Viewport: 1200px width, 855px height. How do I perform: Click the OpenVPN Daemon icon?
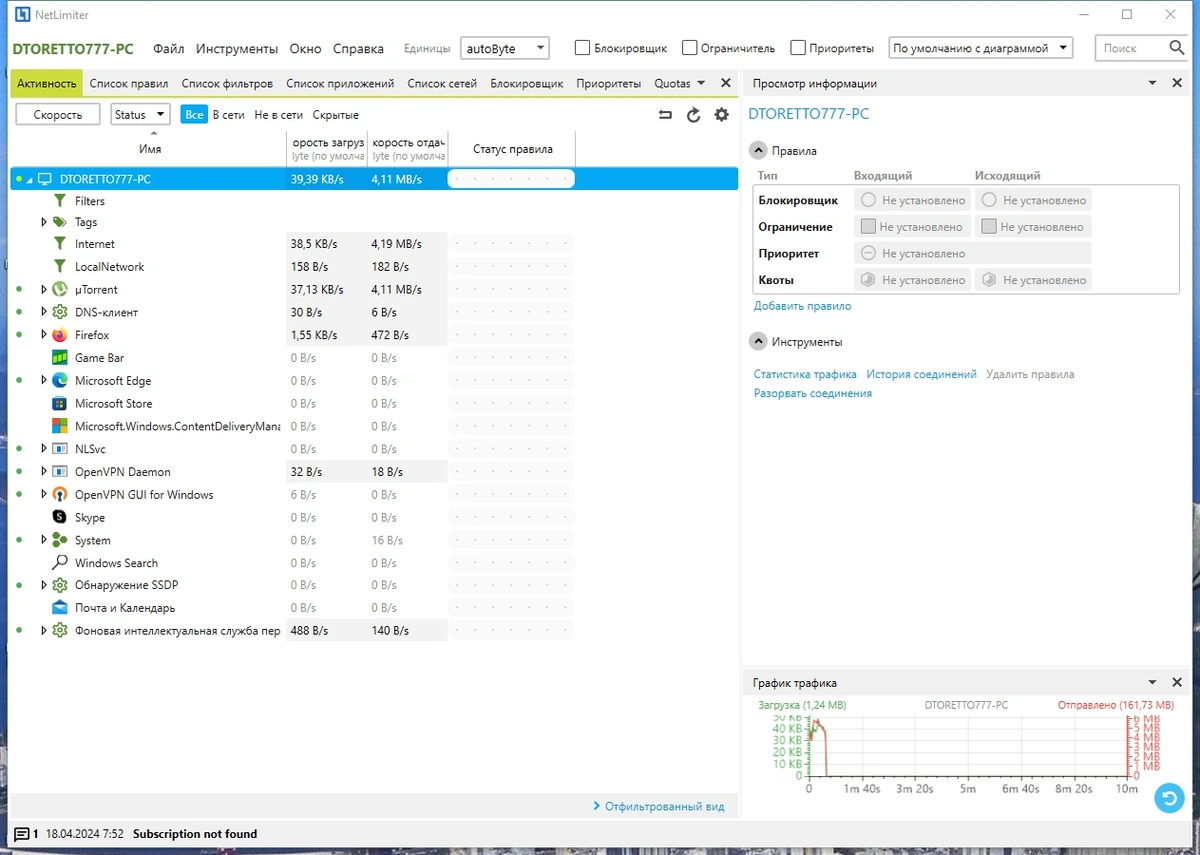click(x=59, y=472)
